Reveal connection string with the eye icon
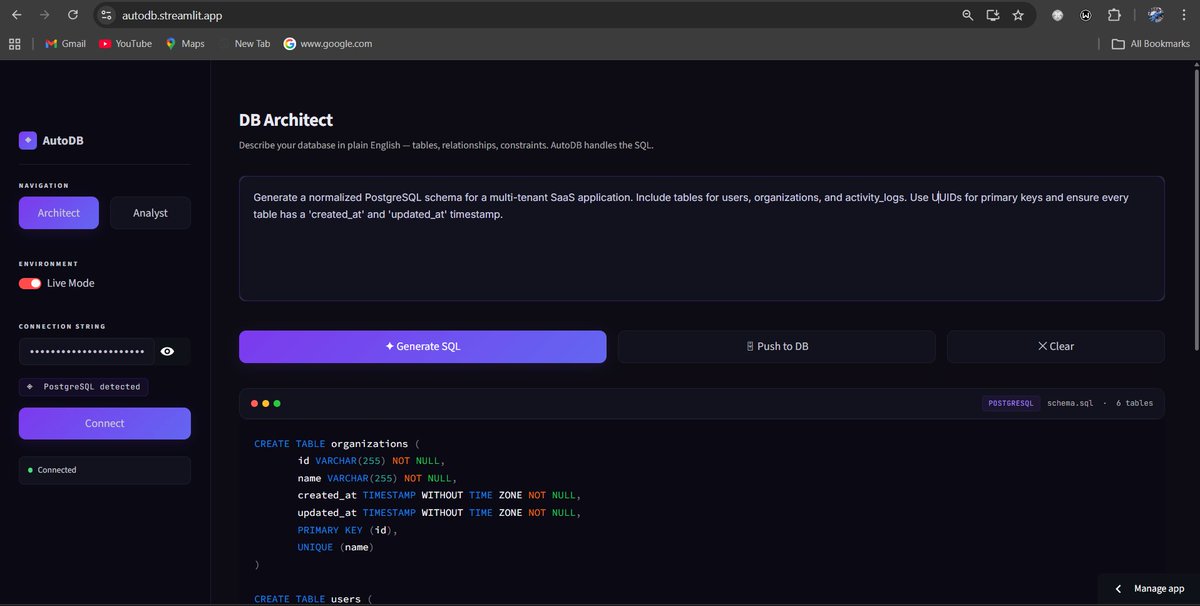The image size is (1200, 606). (x=167, y=352)
